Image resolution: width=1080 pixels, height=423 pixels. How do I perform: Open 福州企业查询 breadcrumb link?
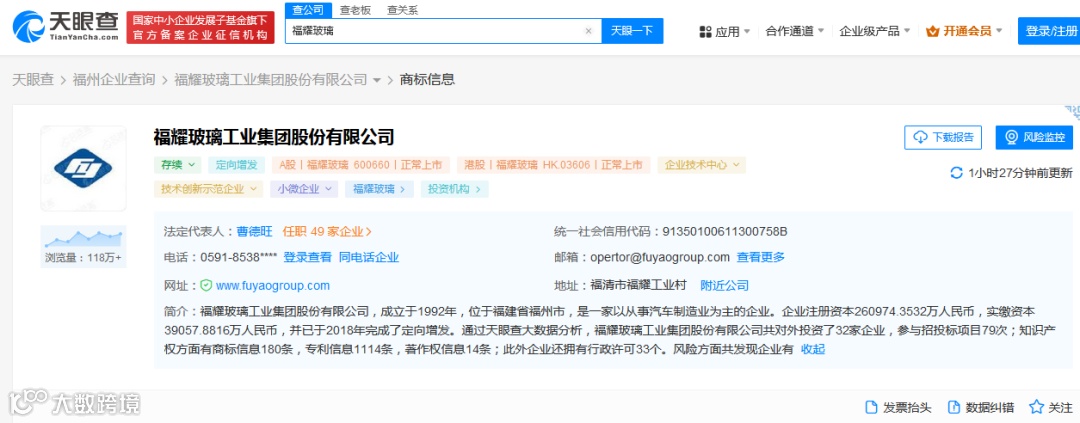[114, 79]
